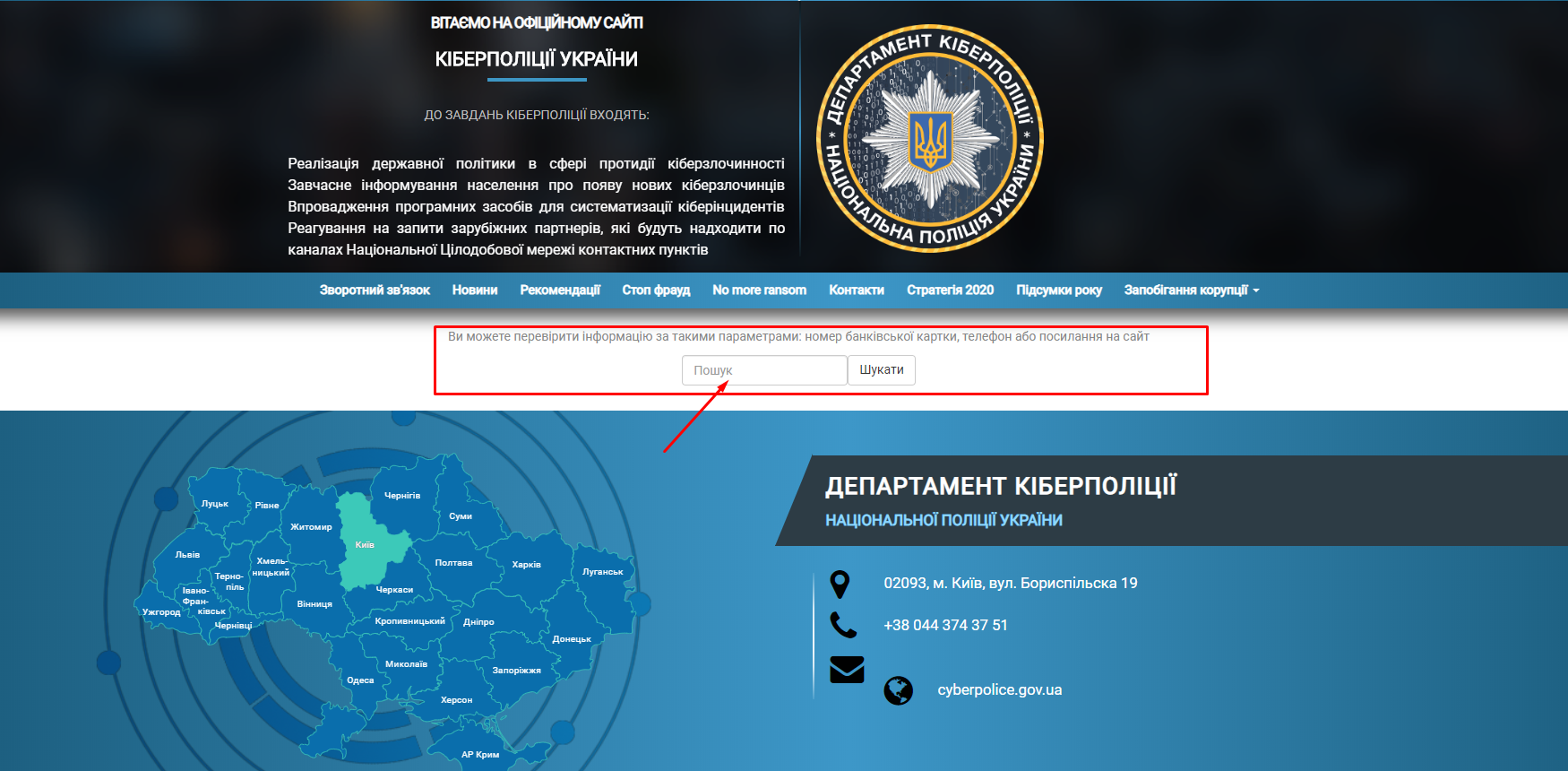
Task: Click the envelope email icon
Action: point(847,670)
